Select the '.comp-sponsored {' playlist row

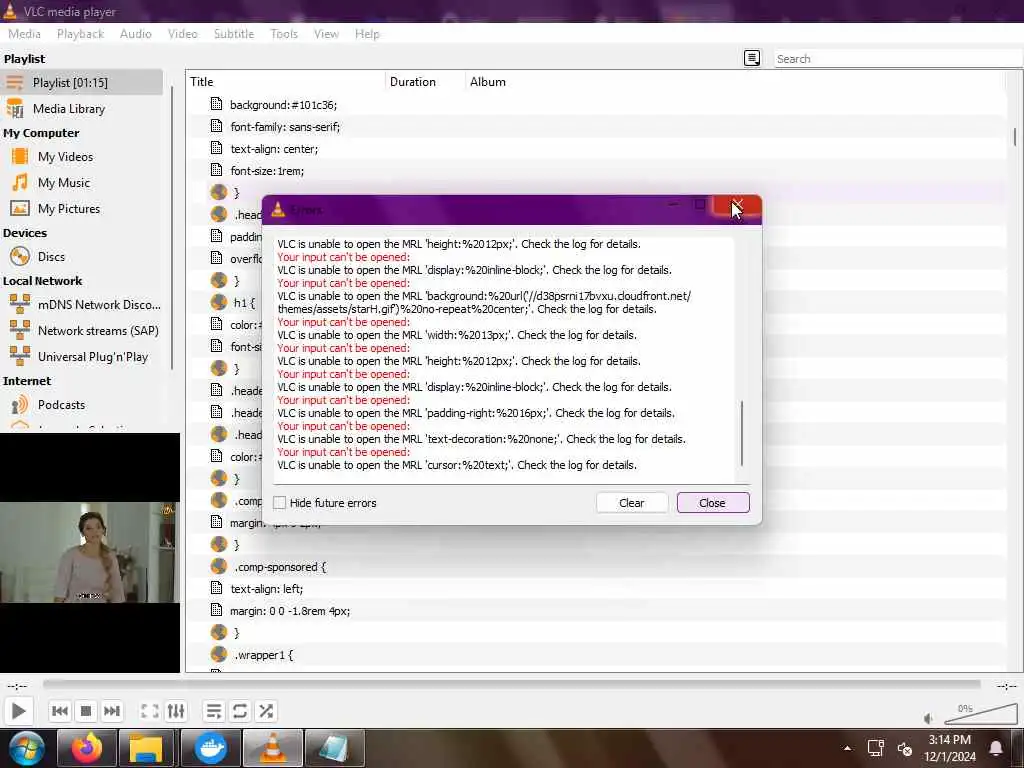coord(596,567)
